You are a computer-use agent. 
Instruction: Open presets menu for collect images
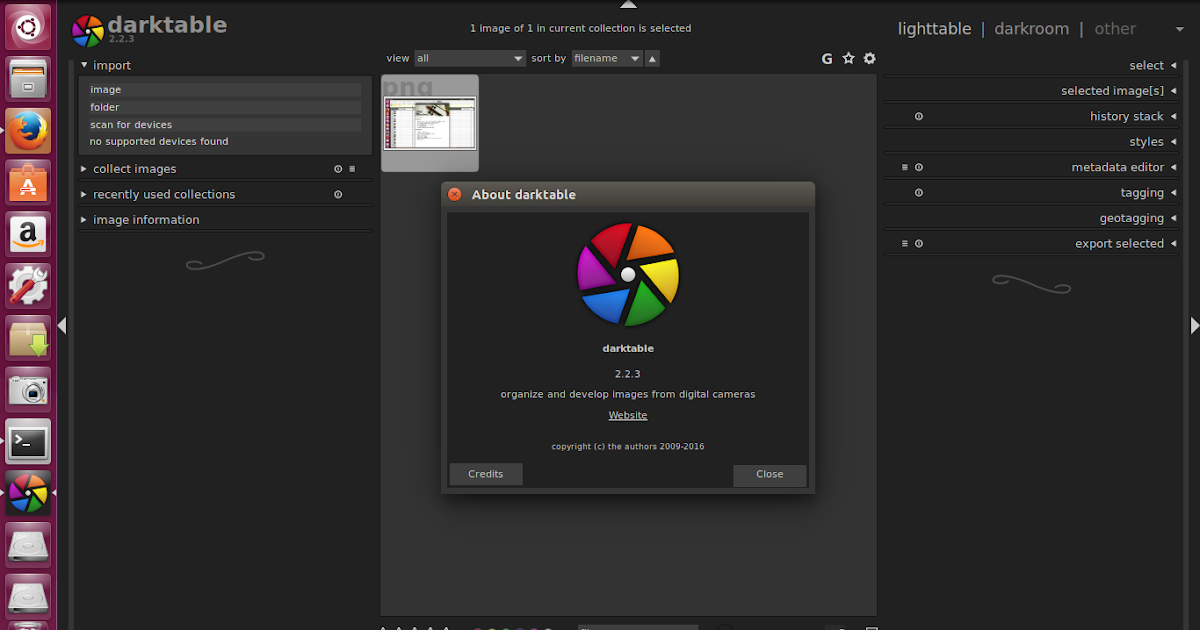tap(352, 169)
